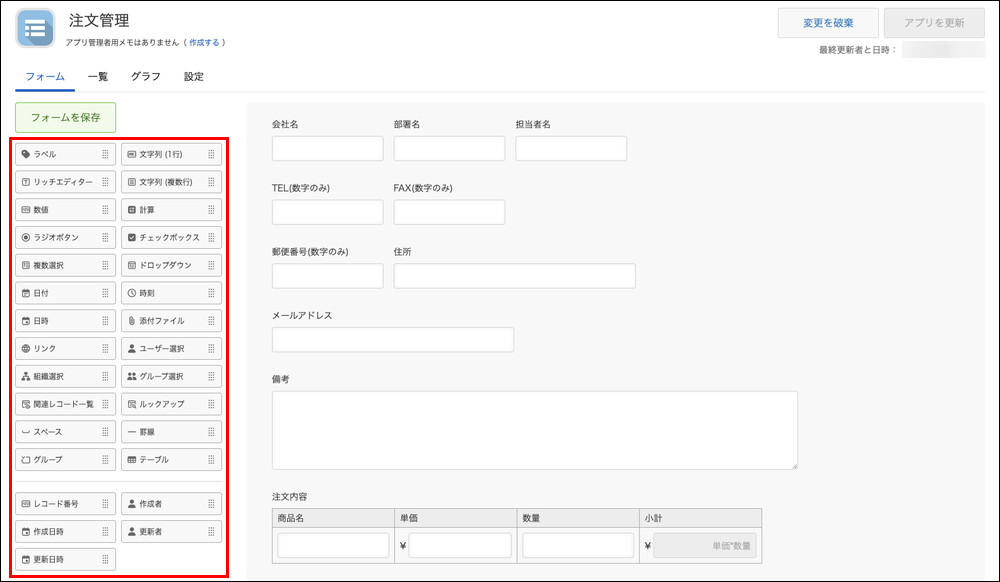The image size is (1000, 582).
Task: Select the チェックボックス field item
Action: coord(172,237)
